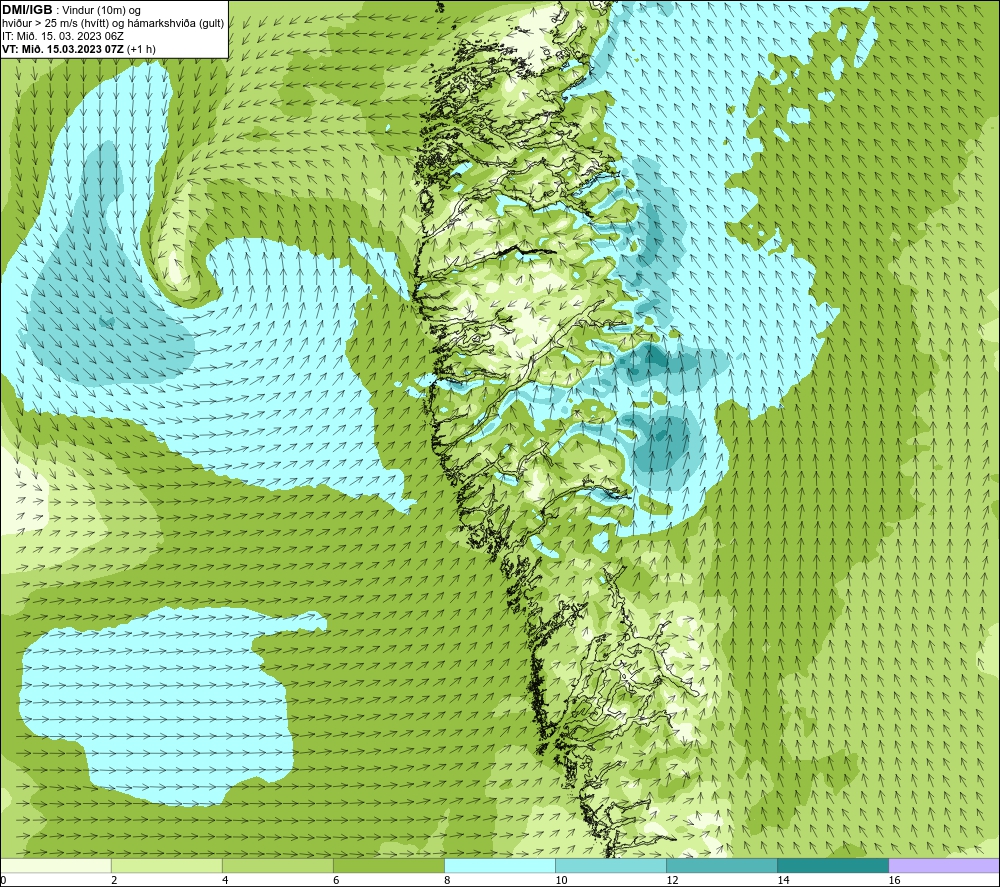Click the legend label '6'
The image size is (1000, 887).
coord(336,881)
